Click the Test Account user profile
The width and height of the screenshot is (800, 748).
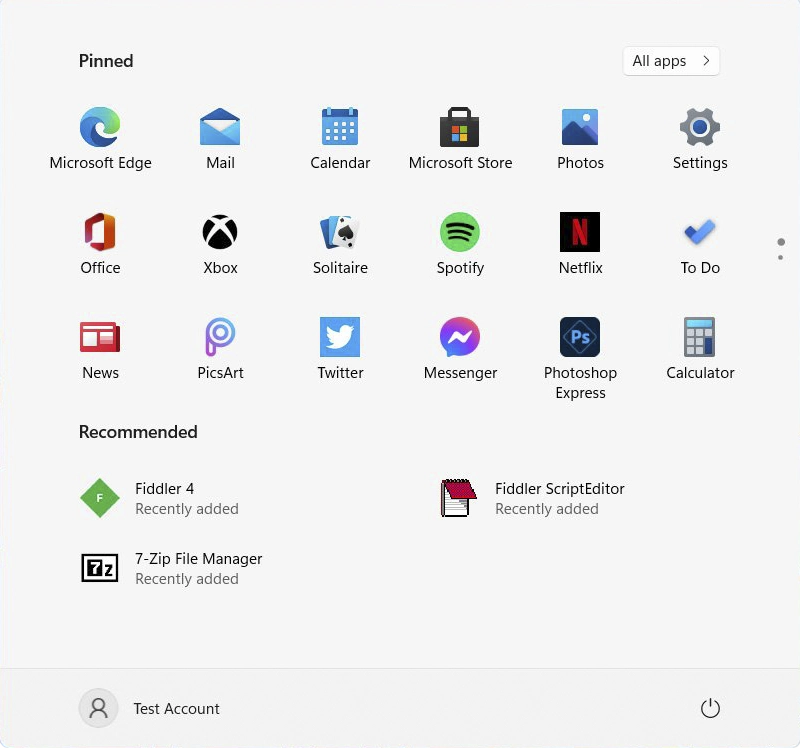(x=150, y=708)
